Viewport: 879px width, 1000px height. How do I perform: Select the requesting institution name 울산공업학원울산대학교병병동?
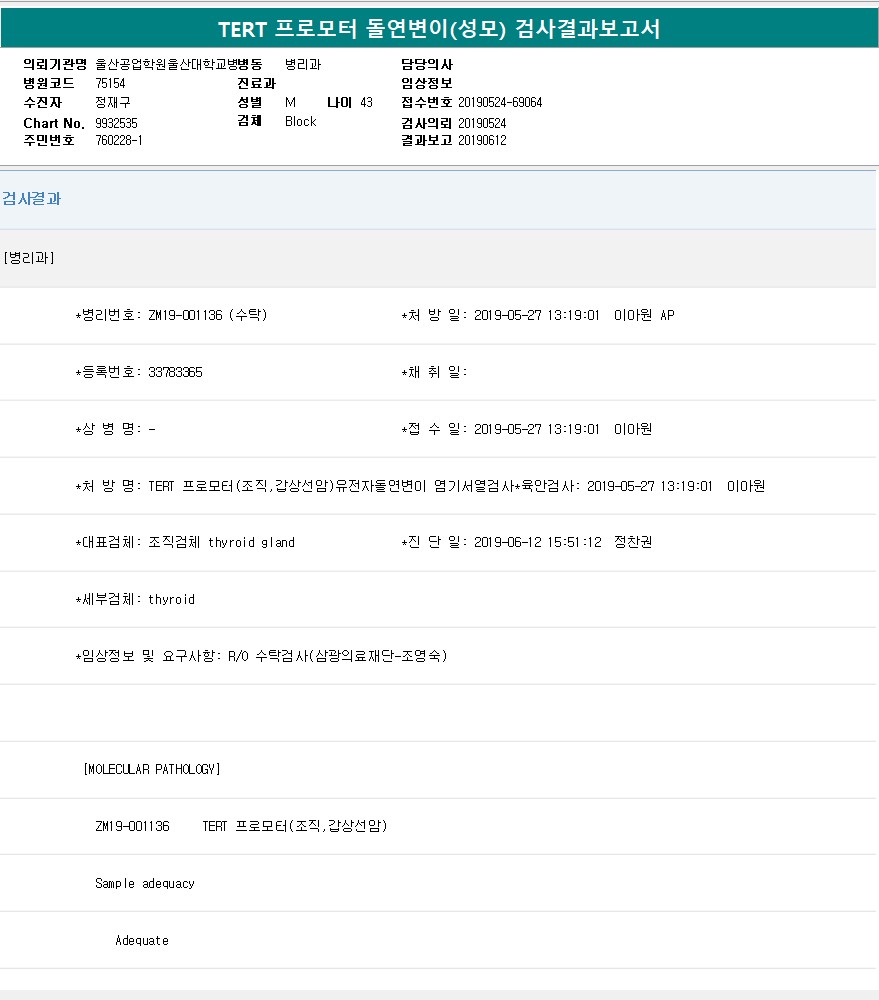point(179,64)
